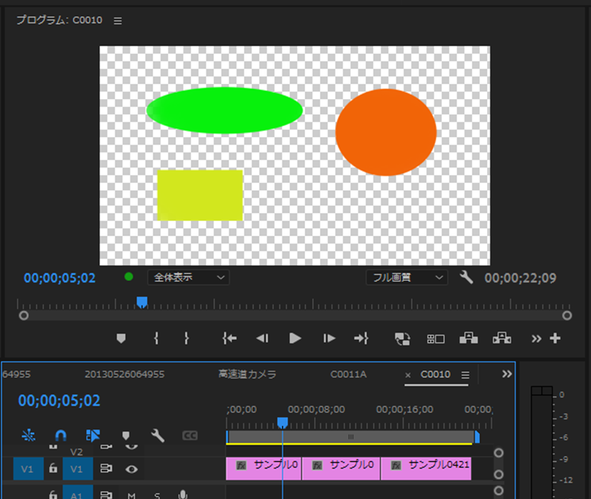Expand hidden timeline tabs overflow chevron
This screenshot has width=591, height=499.
[507, 374]
